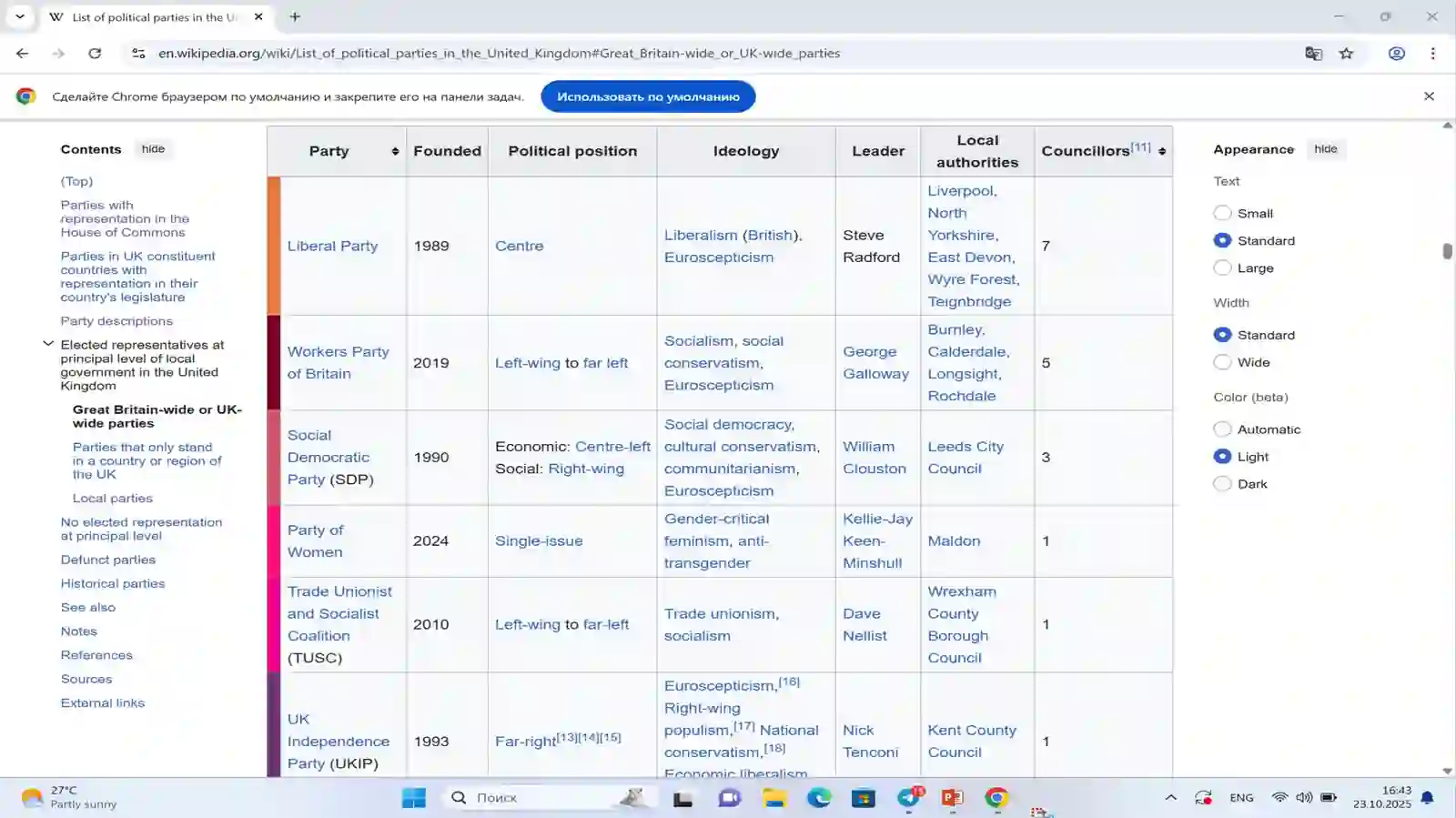The height and width of the screenshot is (818, 1456).
Task: Open the Chrome profile icon
Action: tap(1397, 54)
